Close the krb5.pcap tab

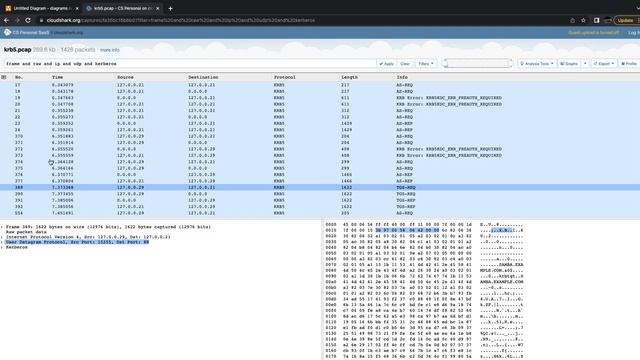158,8
